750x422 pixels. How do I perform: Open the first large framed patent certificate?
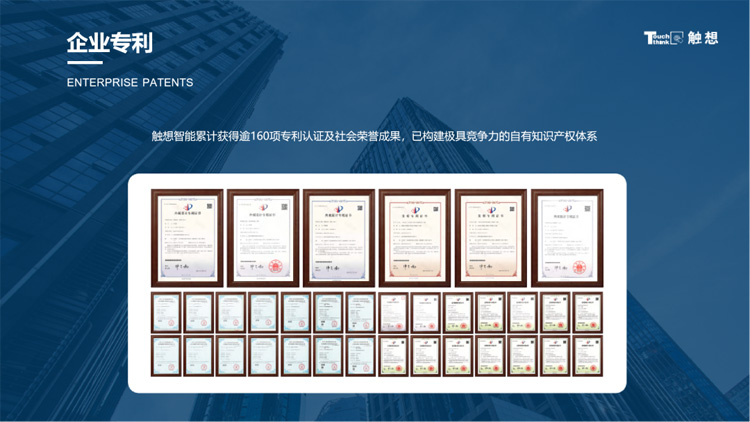(187, 237)
